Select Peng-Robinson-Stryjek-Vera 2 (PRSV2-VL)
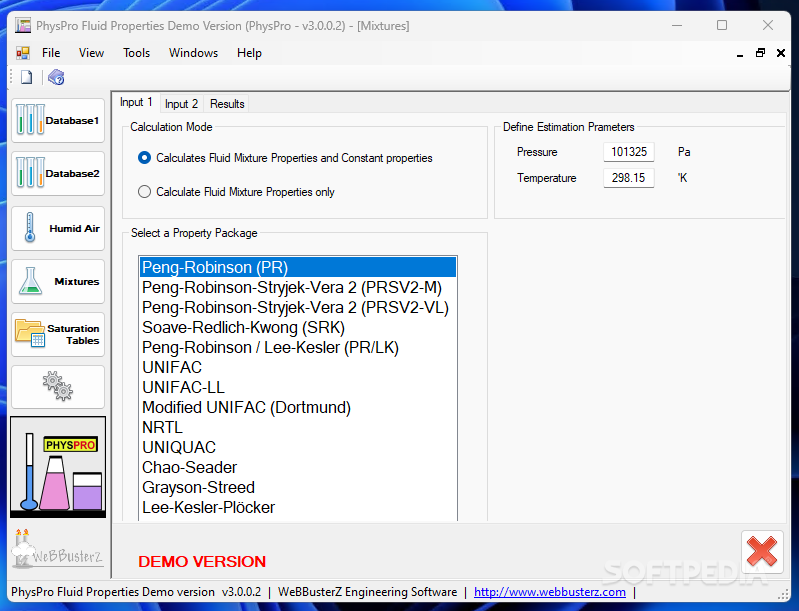This screenshot has width=799, height=611. [298, 307]
